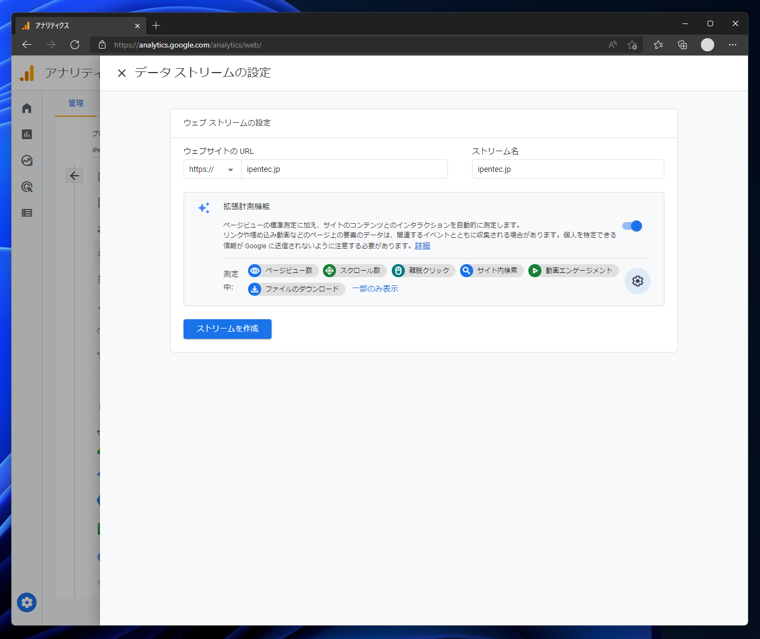Click the Google Analytics logo

[27, 73]
